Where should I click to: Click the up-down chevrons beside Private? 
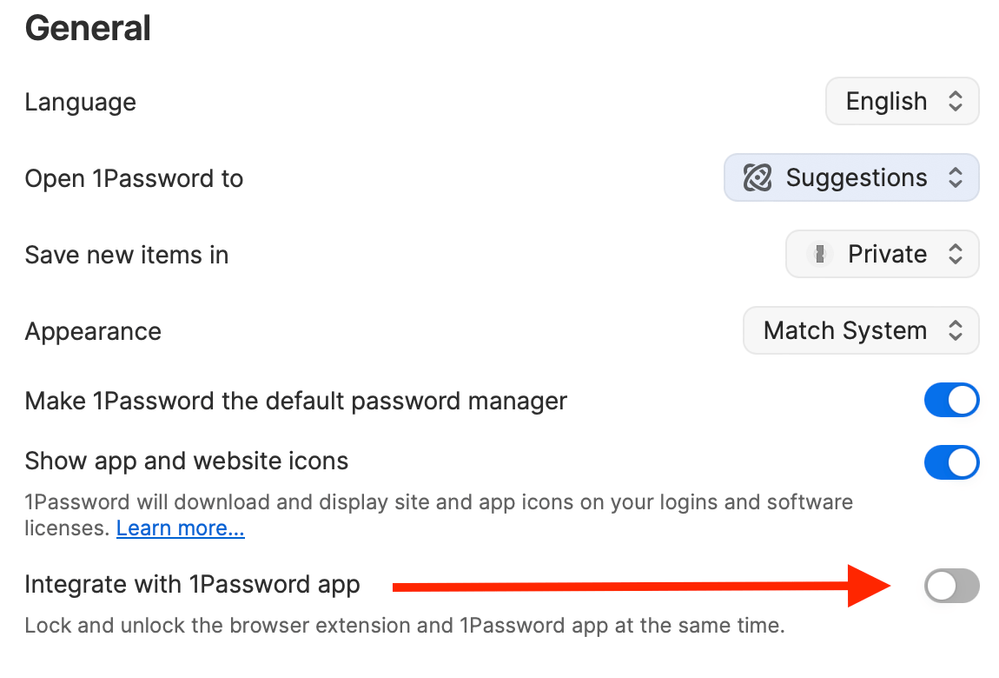pos(955,254)
